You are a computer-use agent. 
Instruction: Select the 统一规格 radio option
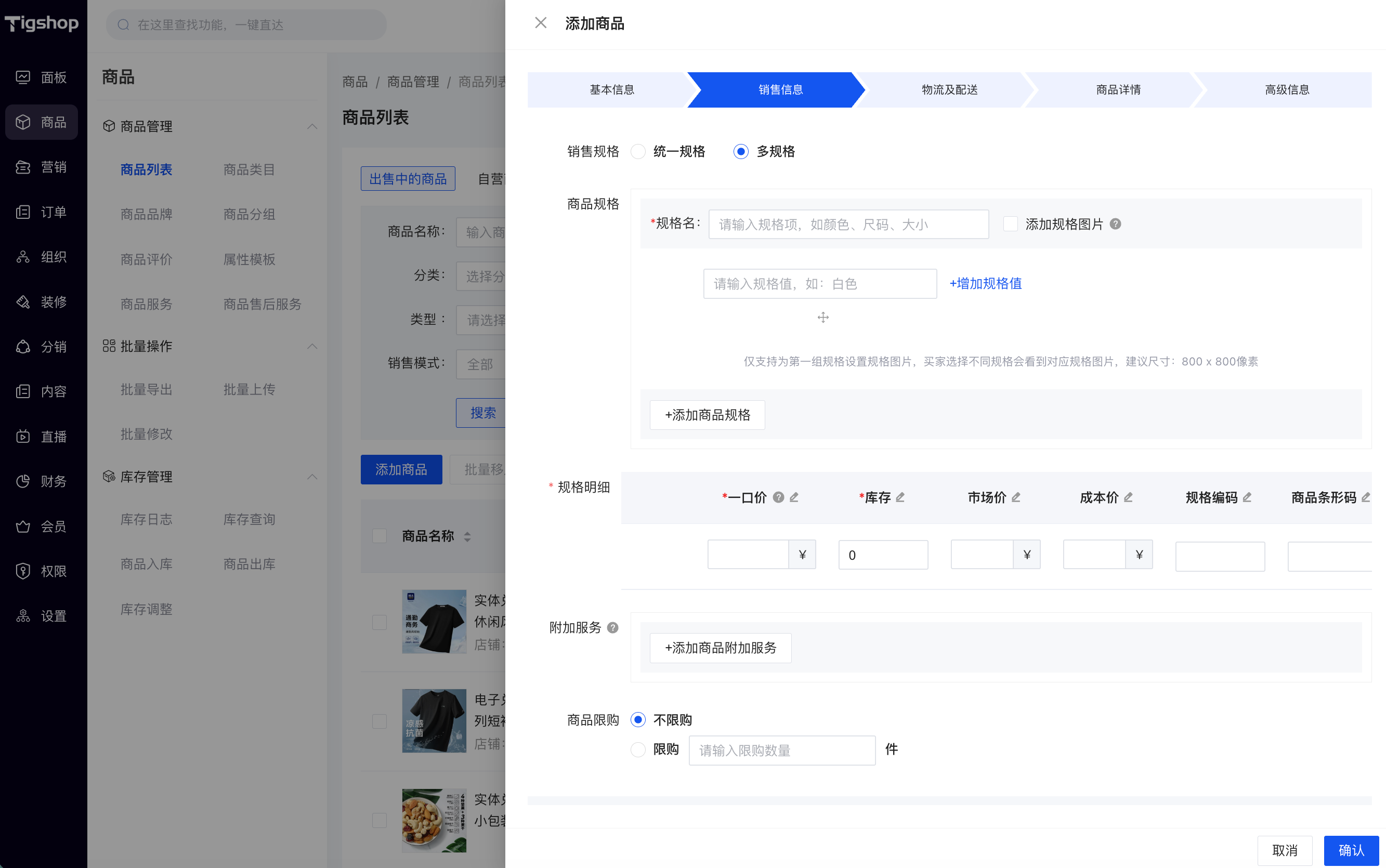point(638,152)
